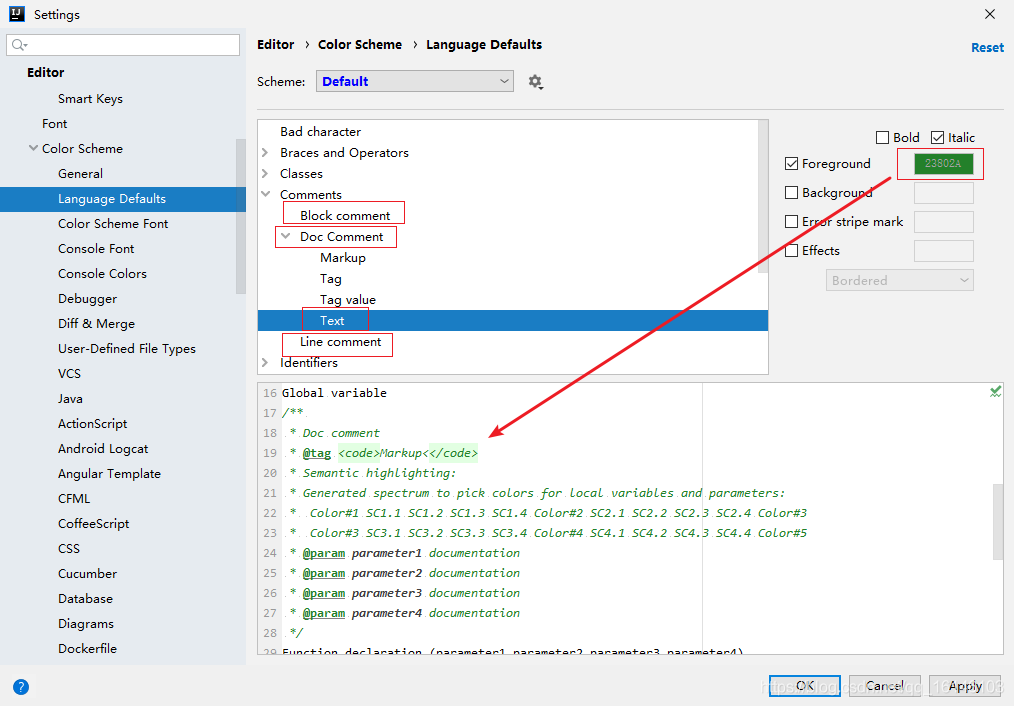Click Editor in the breadcrumb
The width and height of the screenshot is (1014, 706).
click(x=275, y=45)
